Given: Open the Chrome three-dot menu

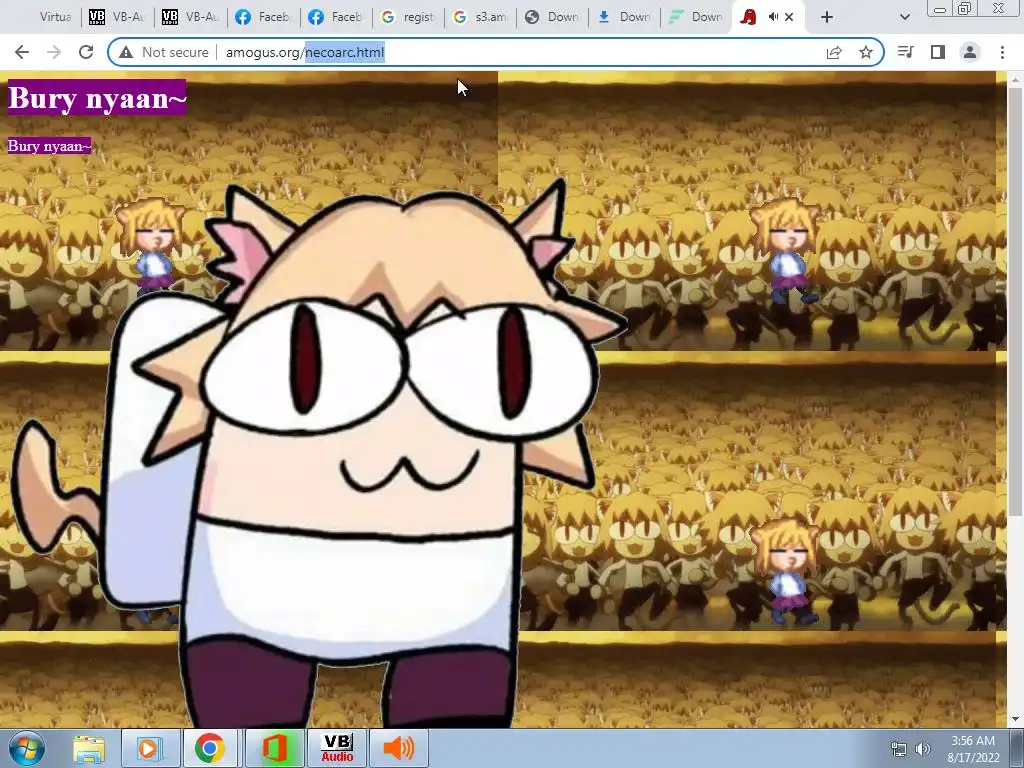Looking at the screenshot, I should click(x=1002, y=52).
